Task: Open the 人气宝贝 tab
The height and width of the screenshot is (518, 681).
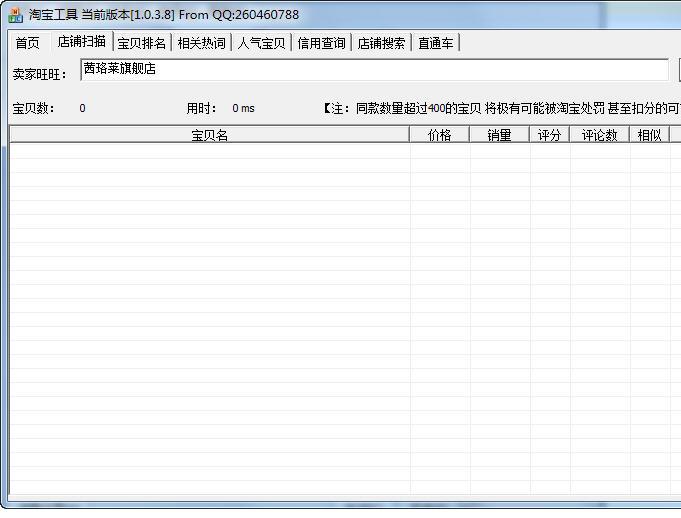Action: pyautogui.click(x=261, y=43)
